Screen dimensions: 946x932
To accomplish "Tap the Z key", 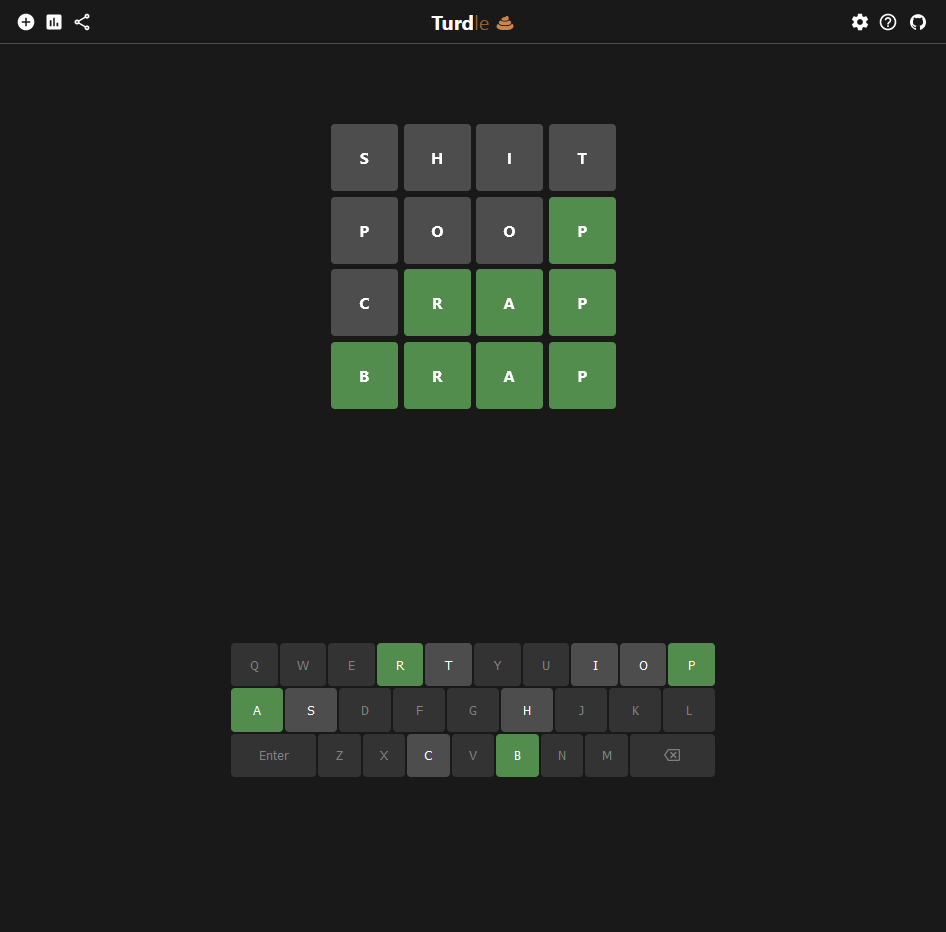I will (x=340, y=755).
